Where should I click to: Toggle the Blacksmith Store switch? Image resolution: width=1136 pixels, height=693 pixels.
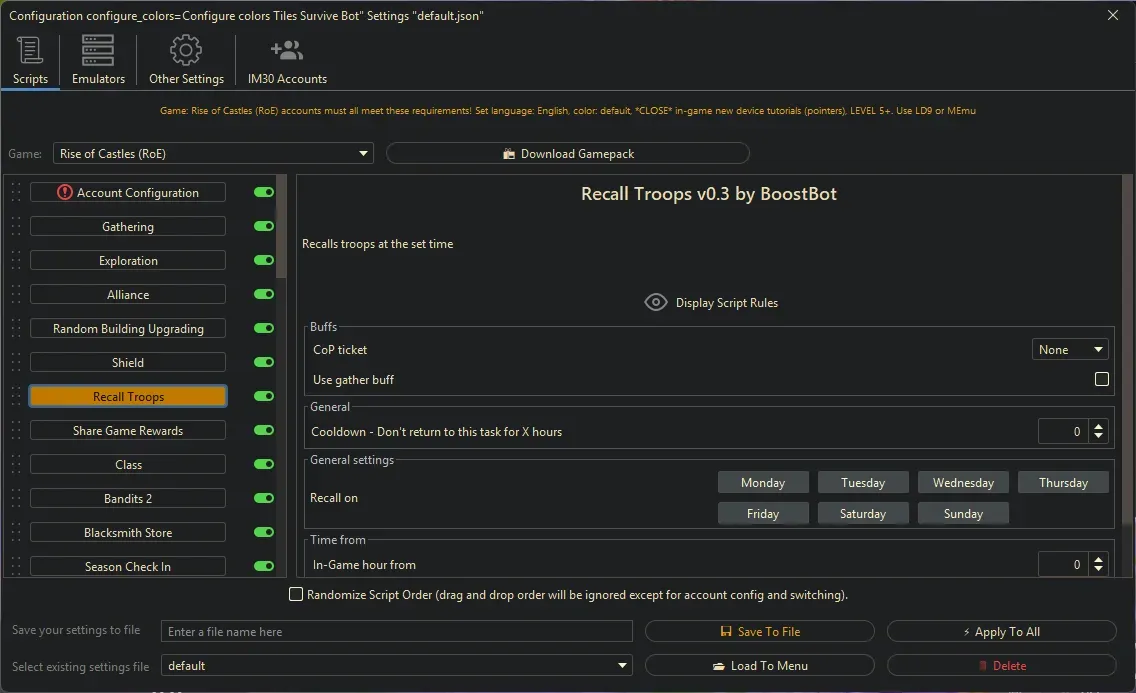(264, 532)
